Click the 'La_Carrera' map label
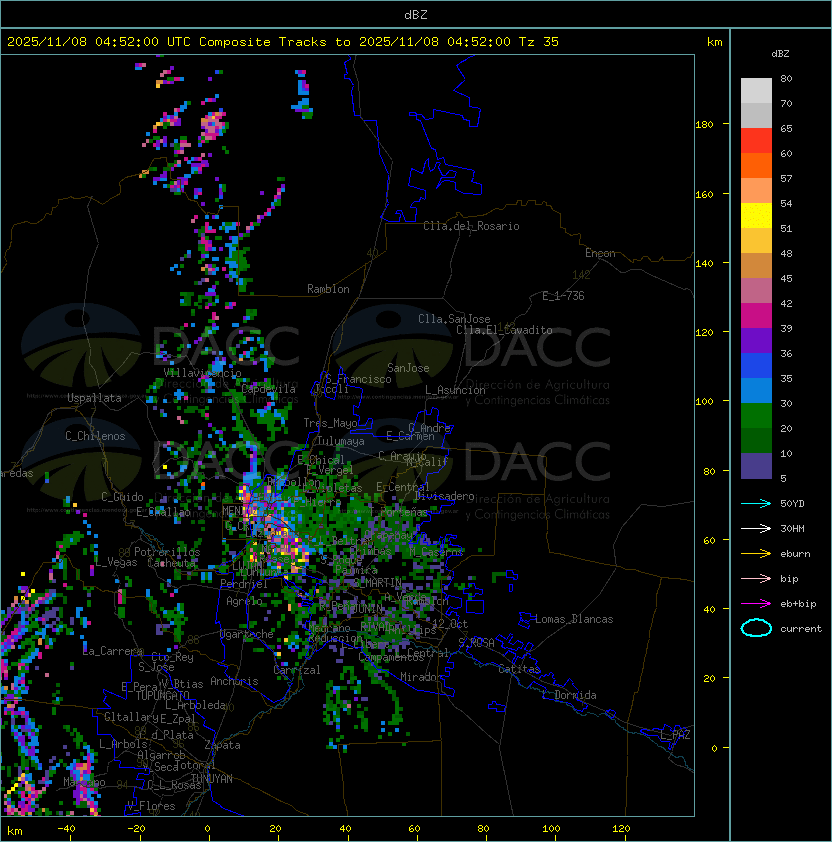 click(x=113, y=651)
